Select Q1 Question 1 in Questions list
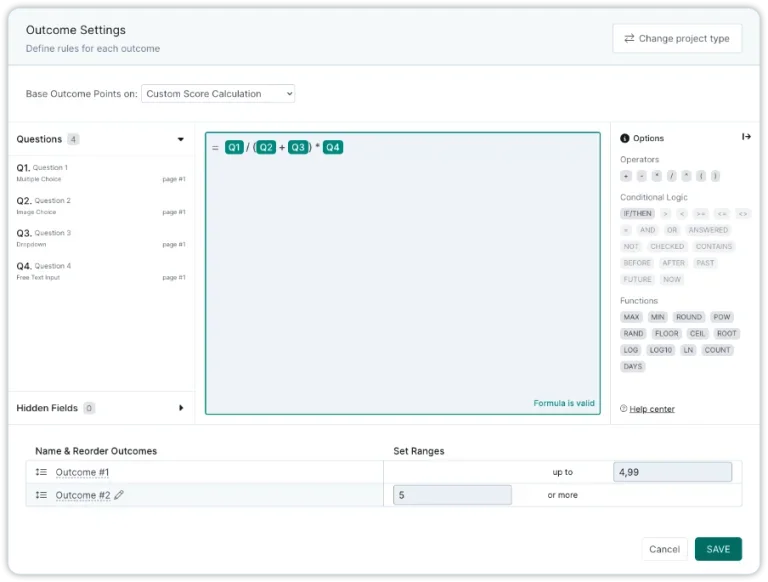Screen dimensions: 768x582 pos(101,172)
